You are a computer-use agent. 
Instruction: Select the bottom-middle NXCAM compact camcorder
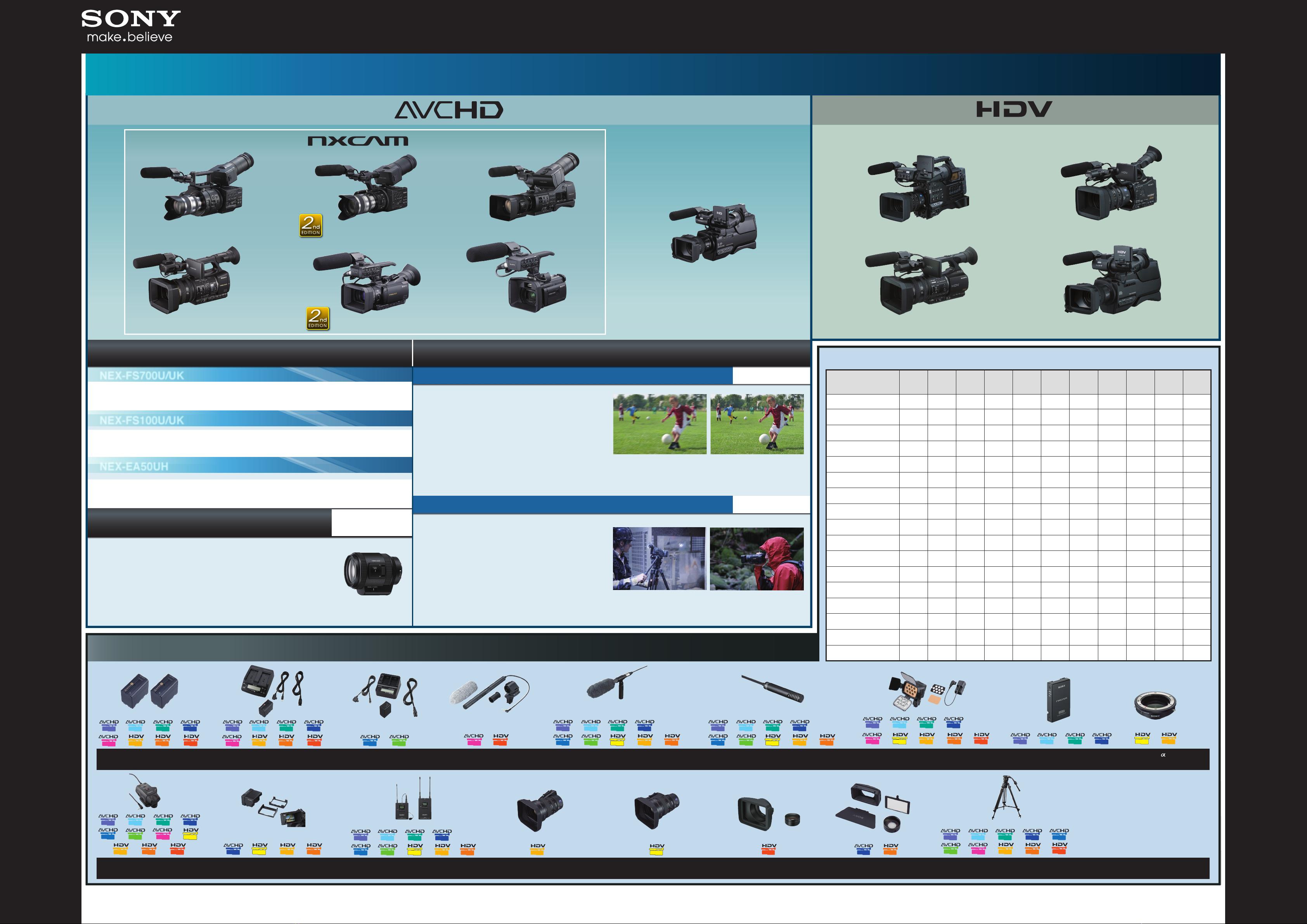[367, 283]
